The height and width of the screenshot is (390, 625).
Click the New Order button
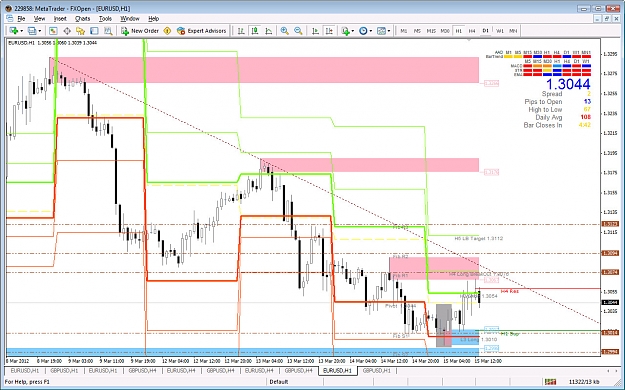click(140, 31)
